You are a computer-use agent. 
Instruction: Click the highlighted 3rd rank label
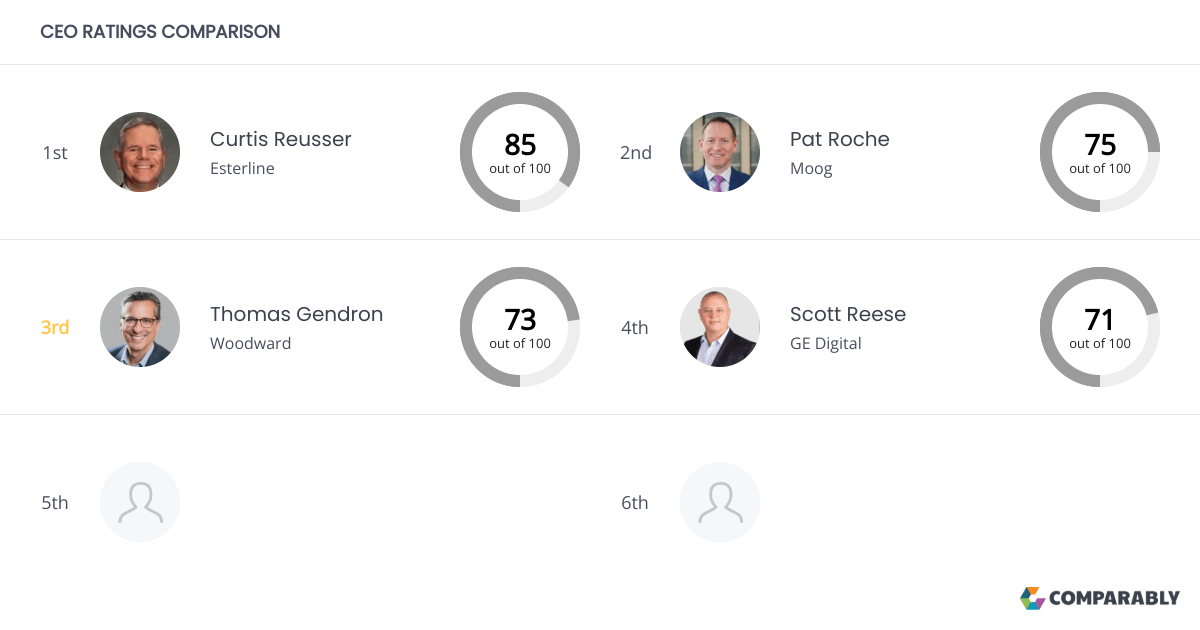[55, 327]
